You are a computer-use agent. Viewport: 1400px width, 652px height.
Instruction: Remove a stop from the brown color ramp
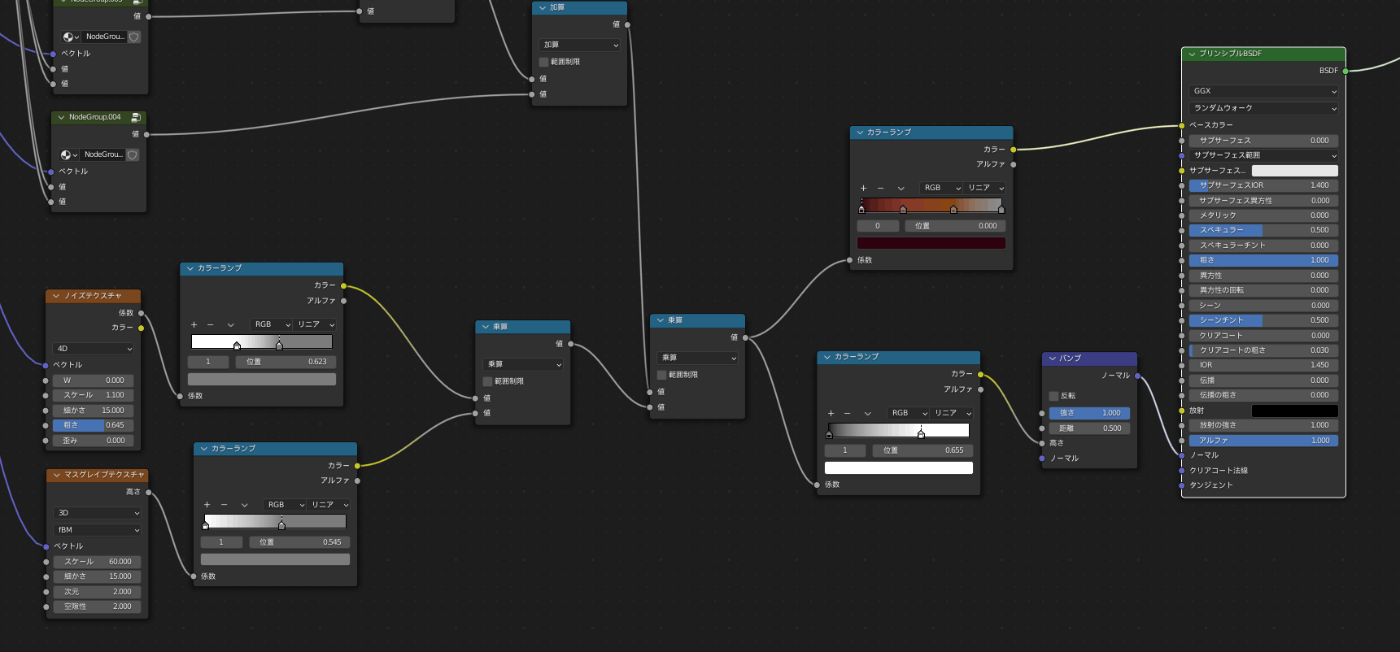point(880,188)
